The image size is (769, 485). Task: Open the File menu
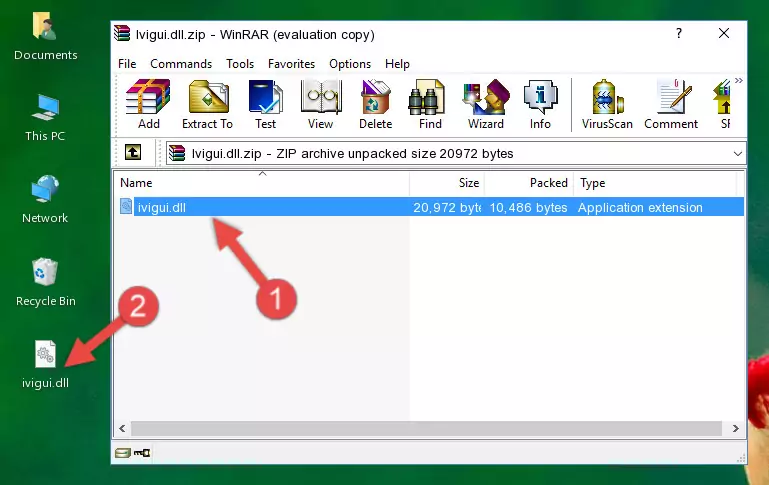pos(127,64)
